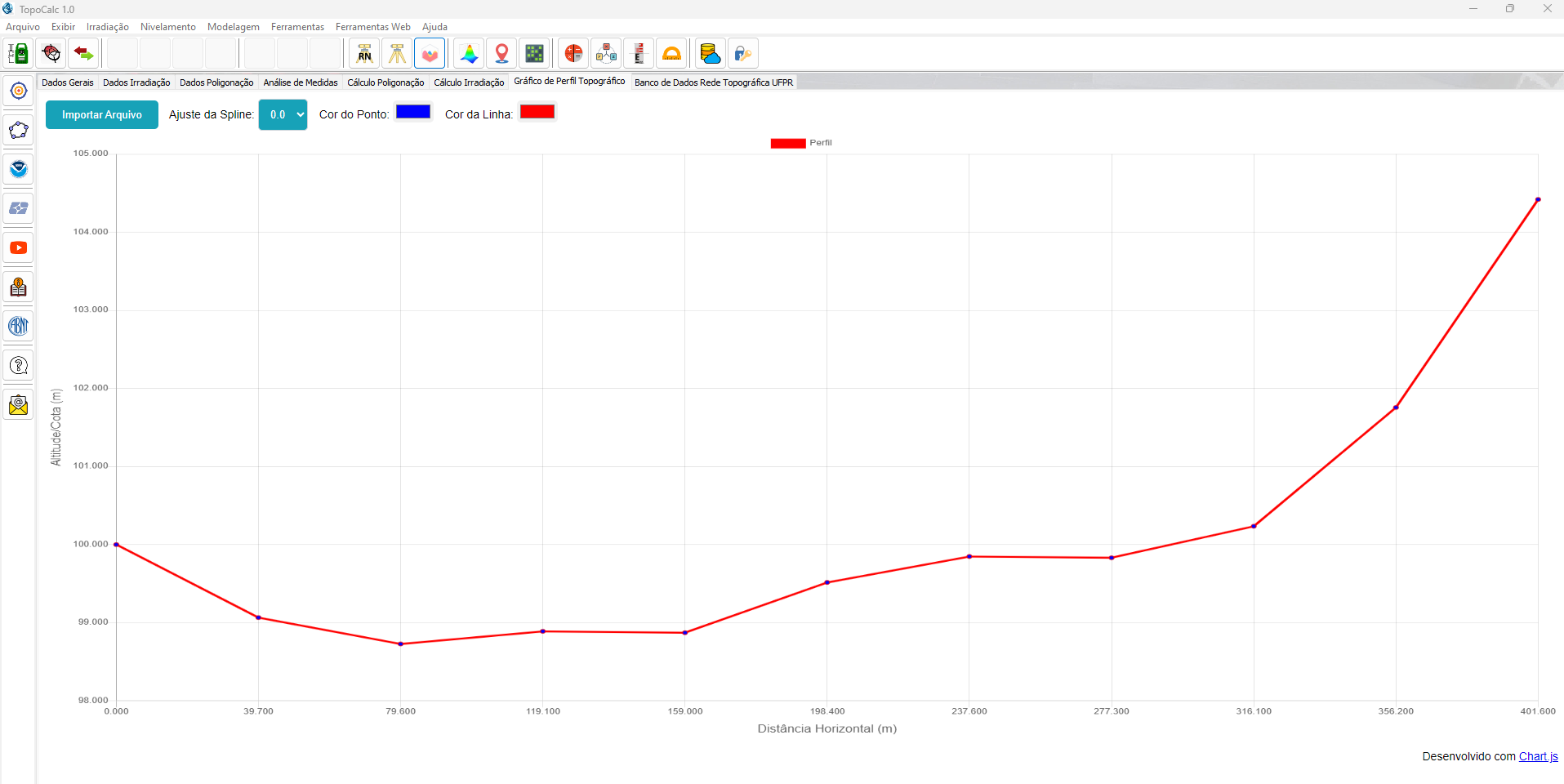
Task: Click the red and green arrows icon
Action: [83, 54]
